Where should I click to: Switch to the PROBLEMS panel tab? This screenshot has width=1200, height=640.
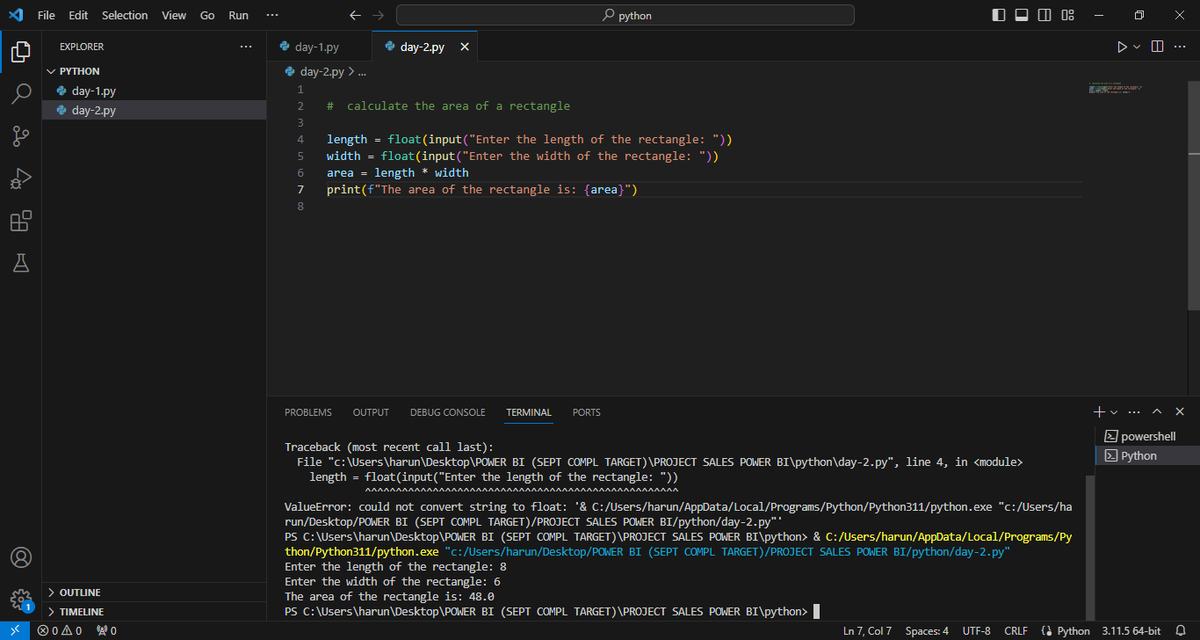[x=308, y=412]
